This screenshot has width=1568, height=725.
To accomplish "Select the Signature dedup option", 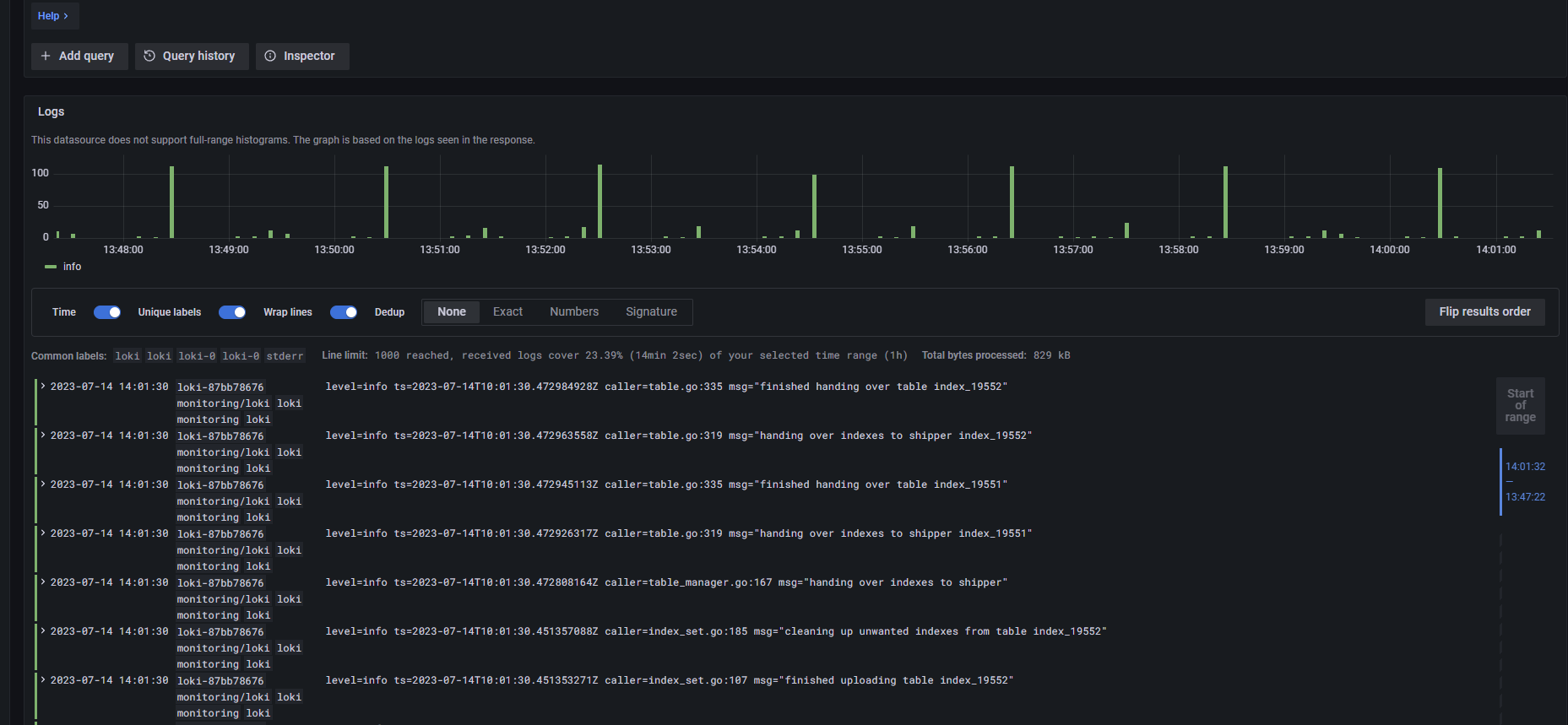I will coord(651,311).
